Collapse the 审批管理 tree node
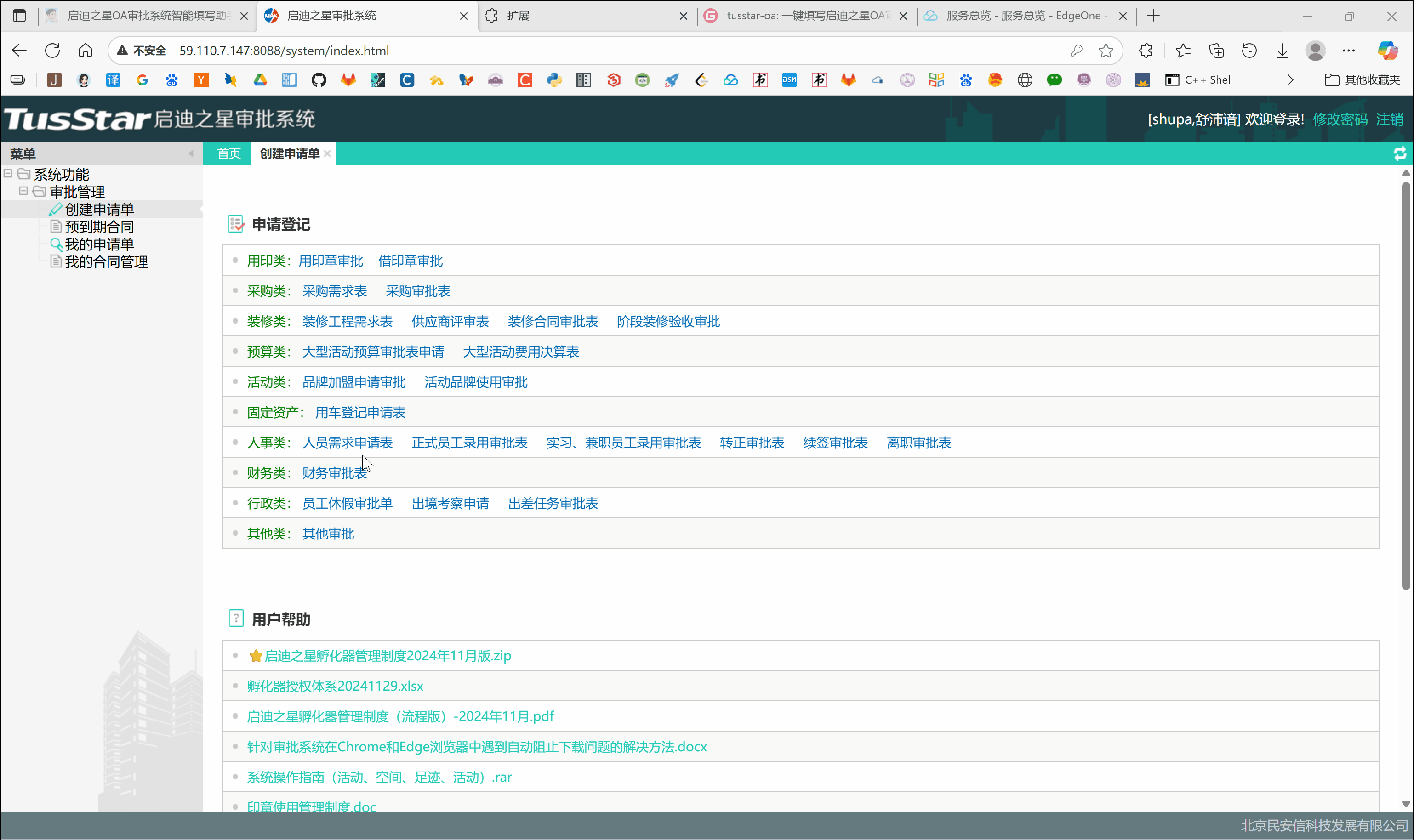 23,191
